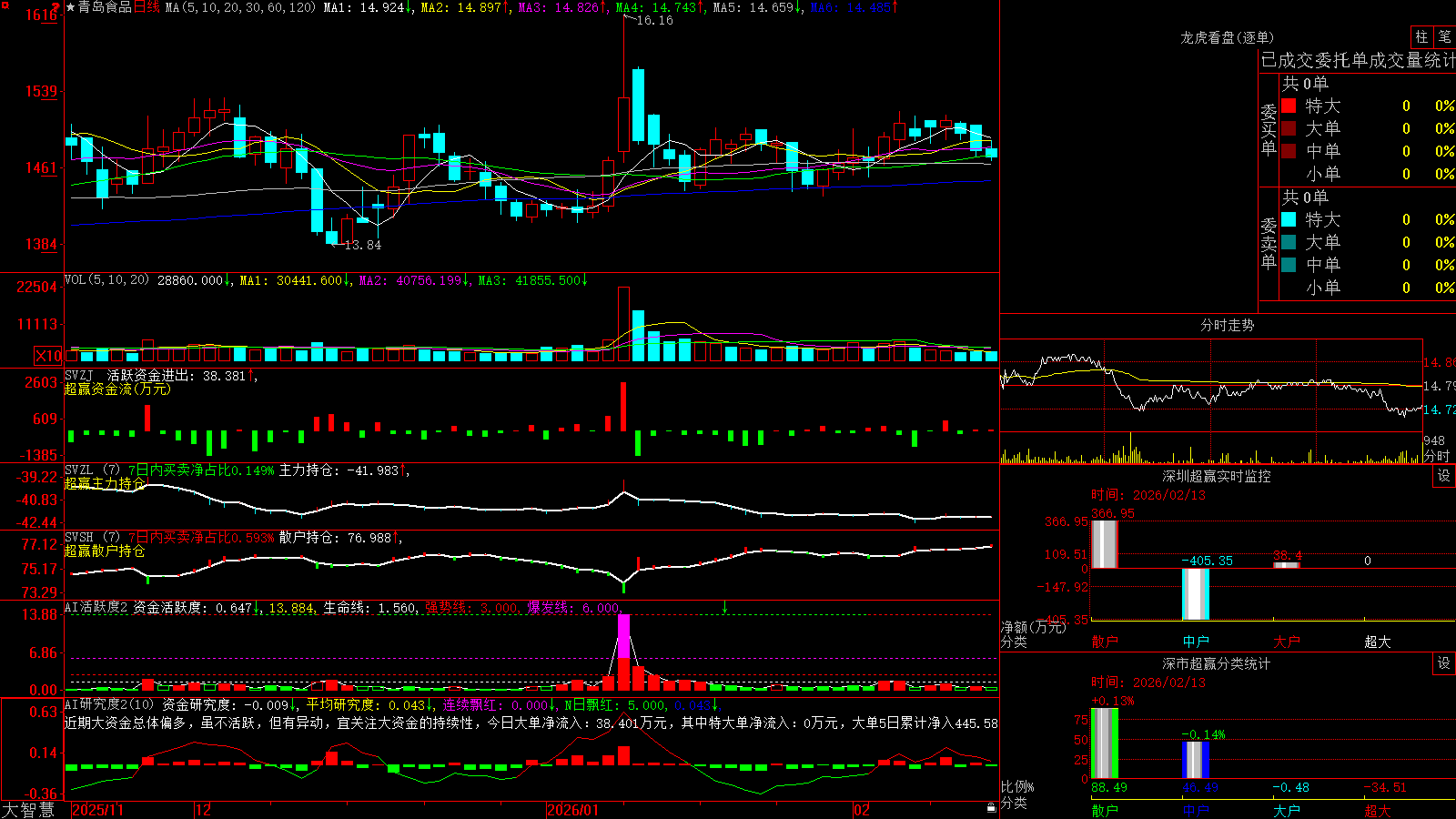Click the 分时走势 panel title
This screenshot has width=1456, height=819.
click(1227, 325)
